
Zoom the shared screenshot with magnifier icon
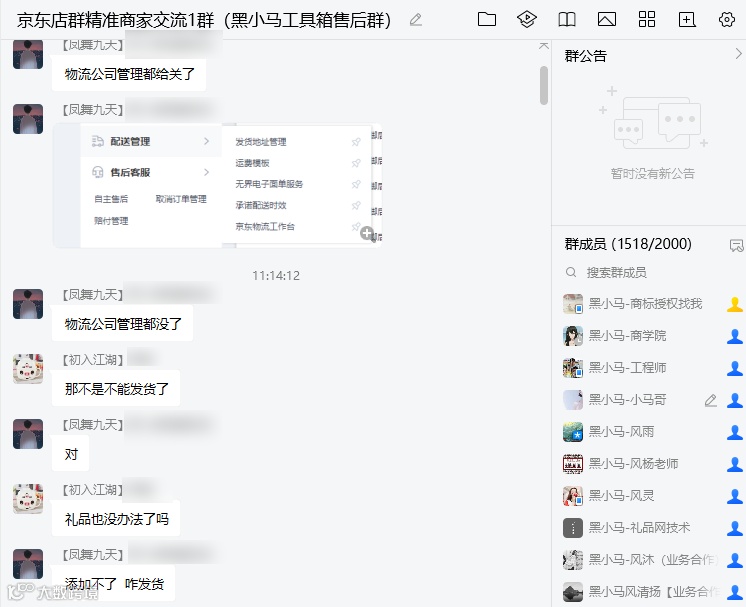point(367,233)
